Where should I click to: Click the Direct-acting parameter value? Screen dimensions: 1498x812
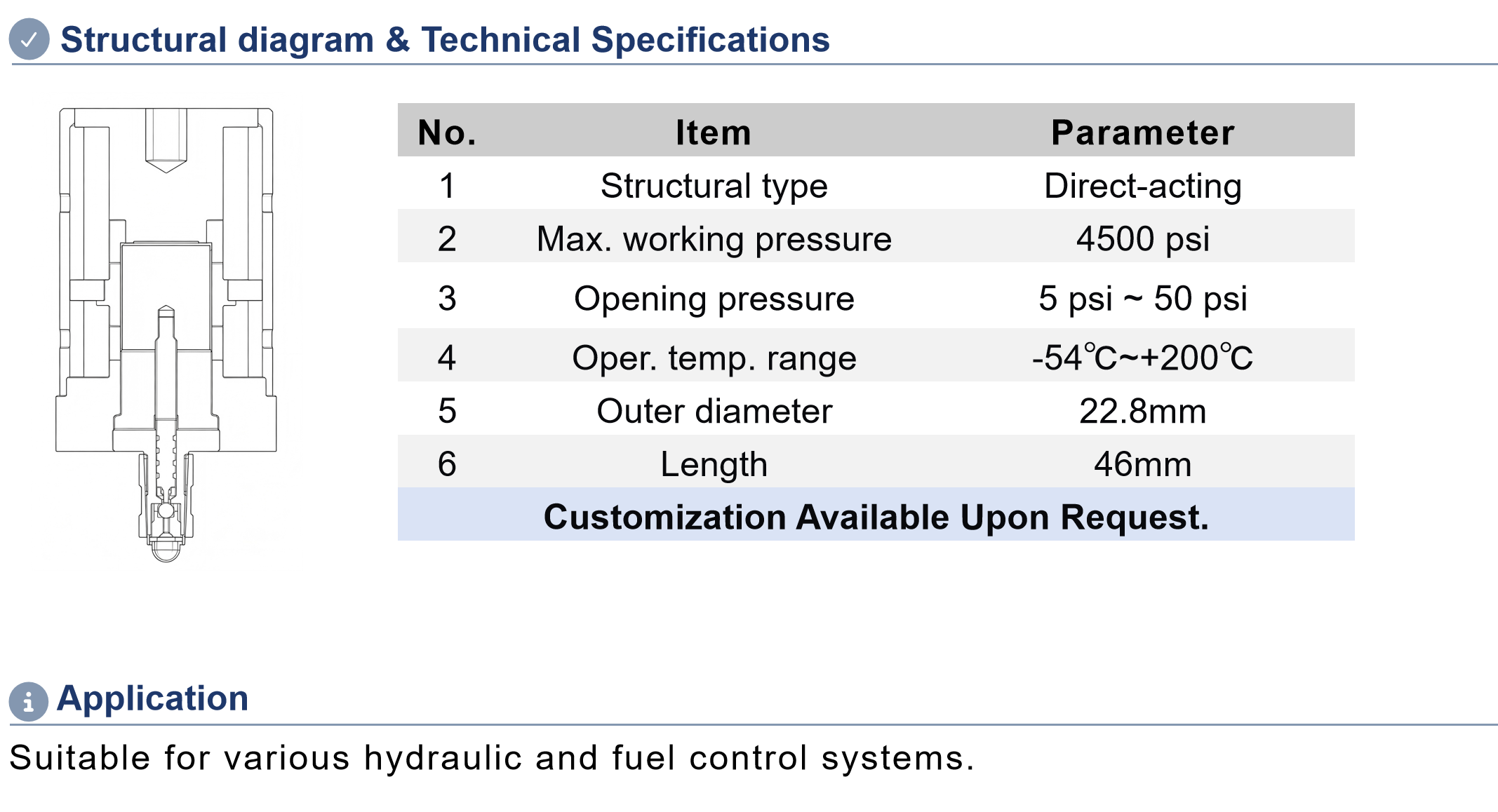click(1143, 187)
